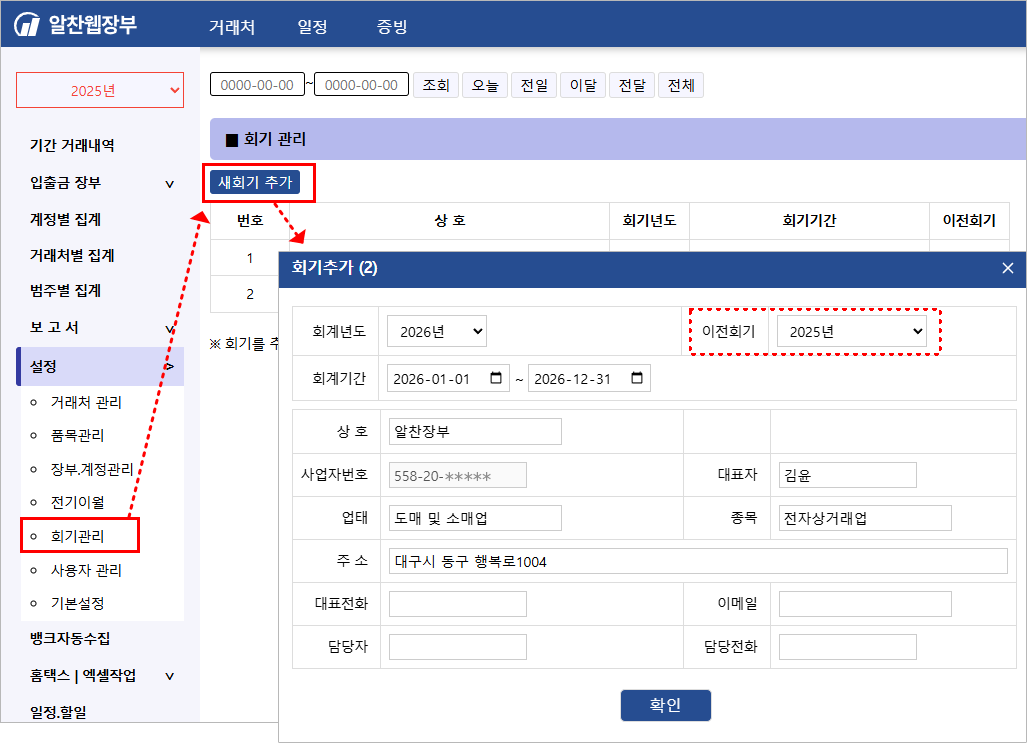Click the 새회기 추가 button

255,182
